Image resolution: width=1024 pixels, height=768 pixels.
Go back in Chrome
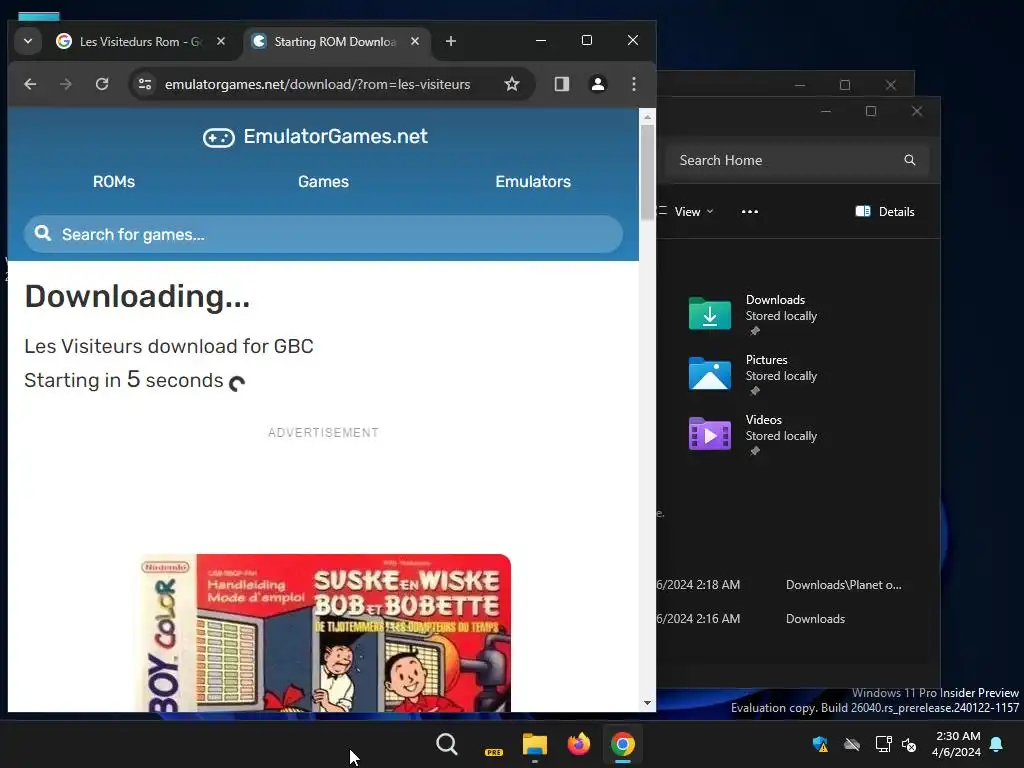[x=30, y=84]
